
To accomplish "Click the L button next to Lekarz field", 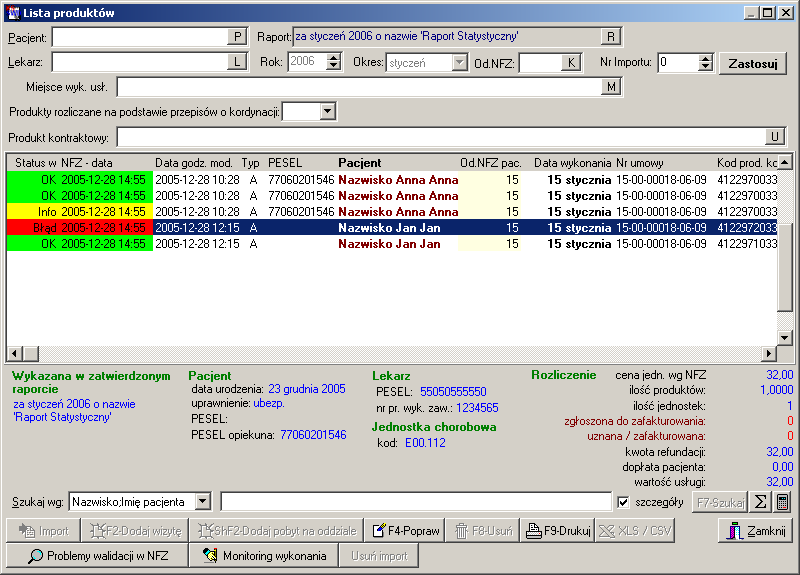I will (237, 62).
